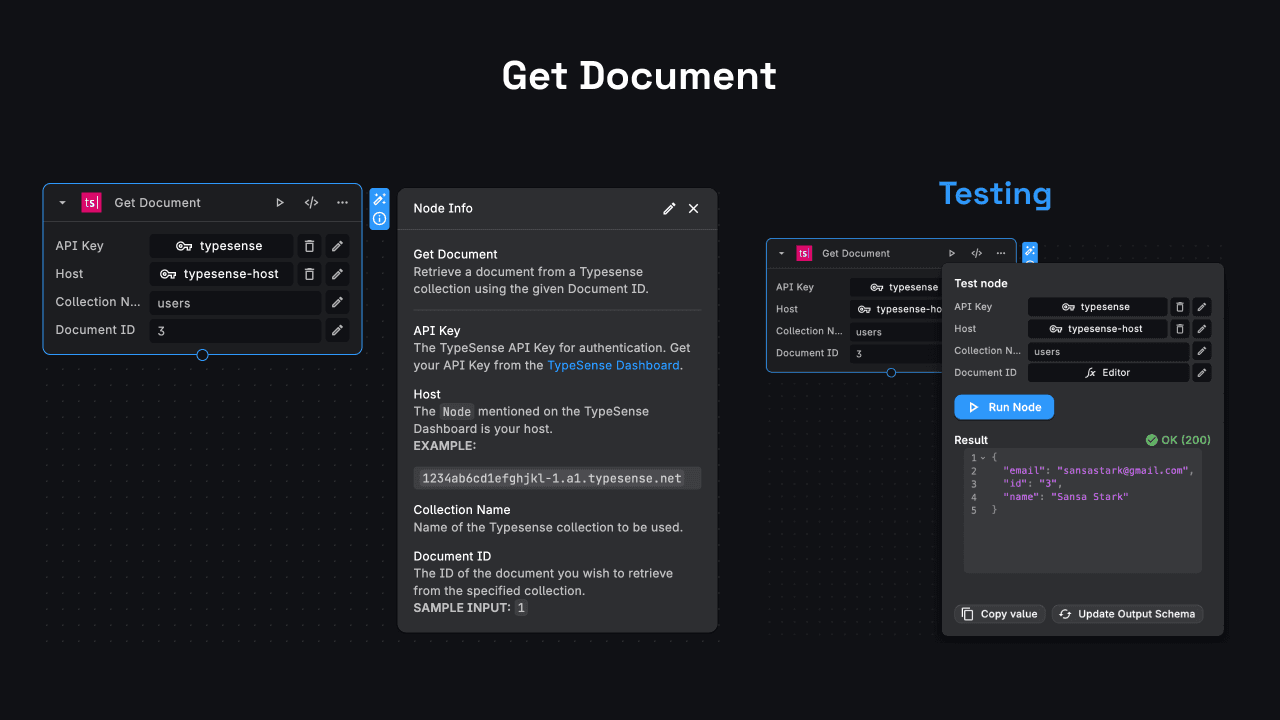1280x720 pixels.
Task: Click Update Output Schema
Action: click(x=1127, y=613)
